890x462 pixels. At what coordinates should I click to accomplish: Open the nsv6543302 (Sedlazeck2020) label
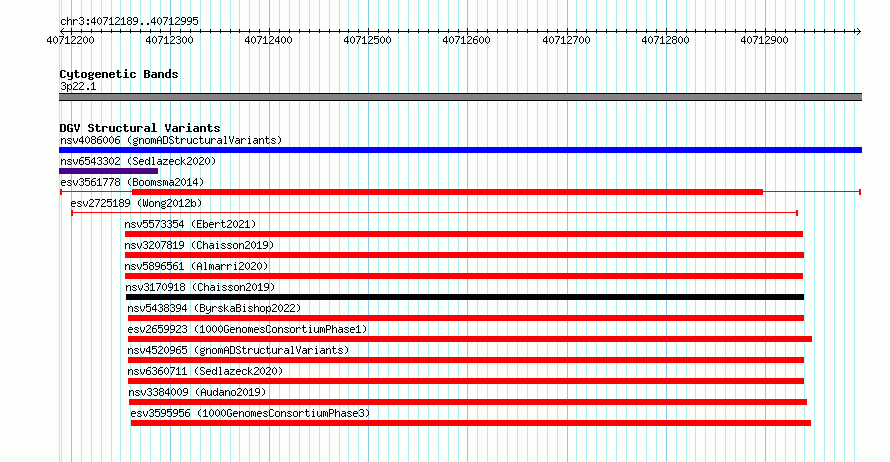(x=138, y=161)
